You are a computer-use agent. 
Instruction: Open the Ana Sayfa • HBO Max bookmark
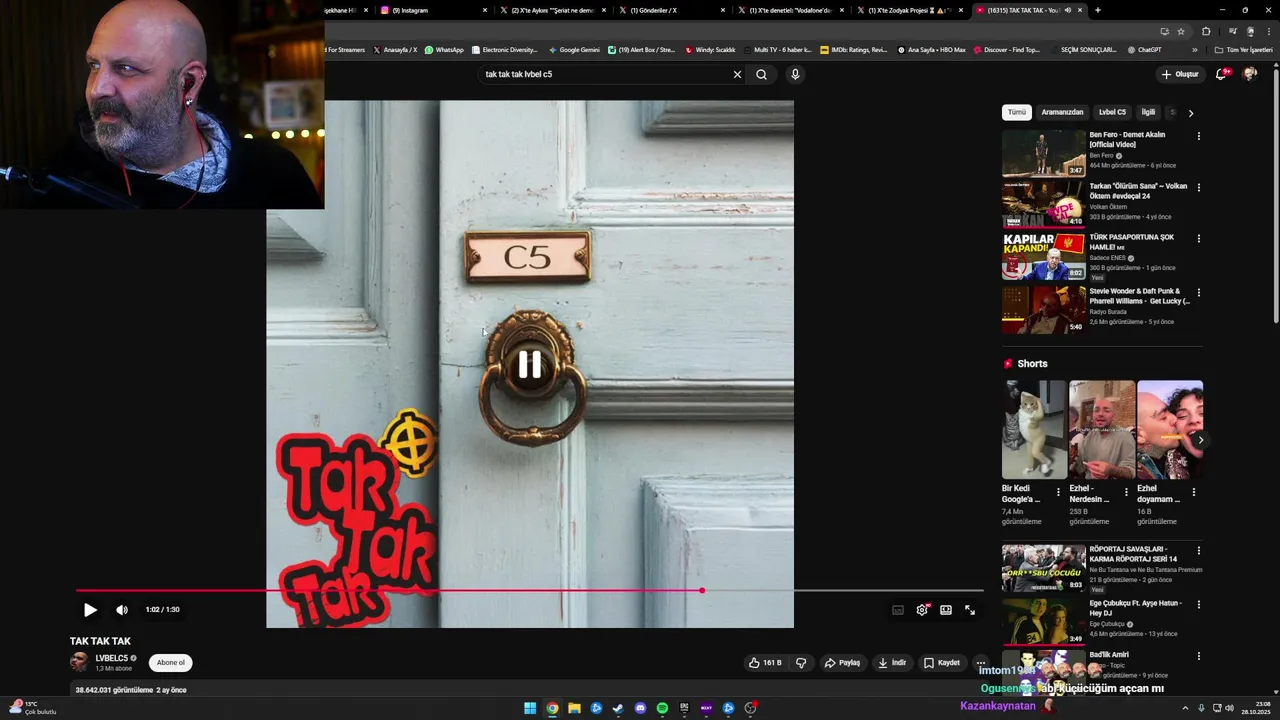tap(931, 50)
